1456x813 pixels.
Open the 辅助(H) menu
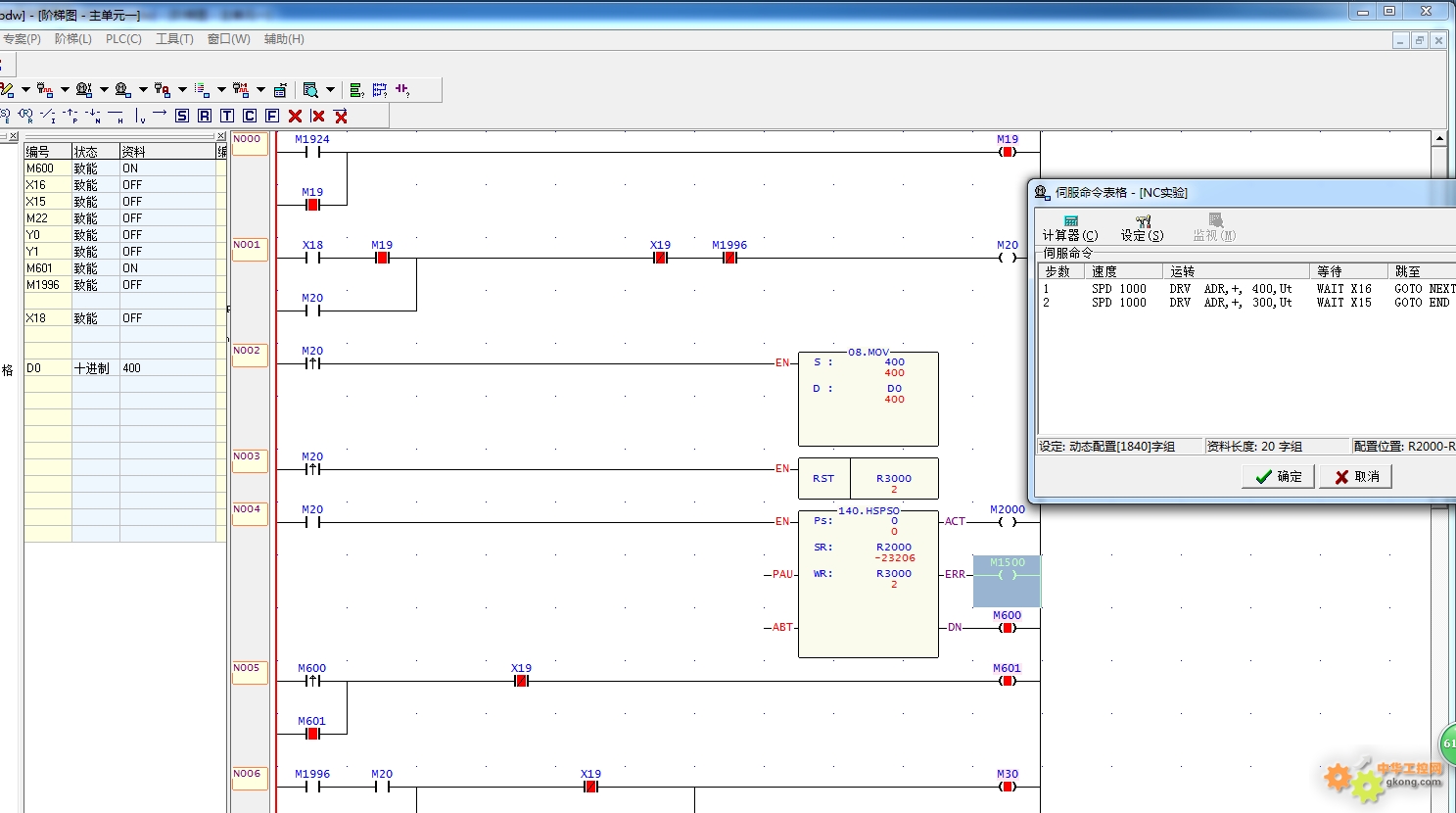(x=284, y=39)
